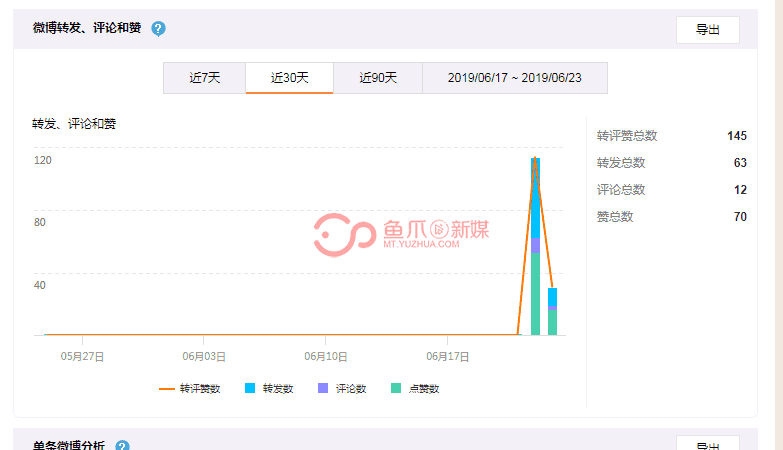Toggle the 点赞数 legend entry
Viewport: 783px width, 450px height.
[415, 389]
